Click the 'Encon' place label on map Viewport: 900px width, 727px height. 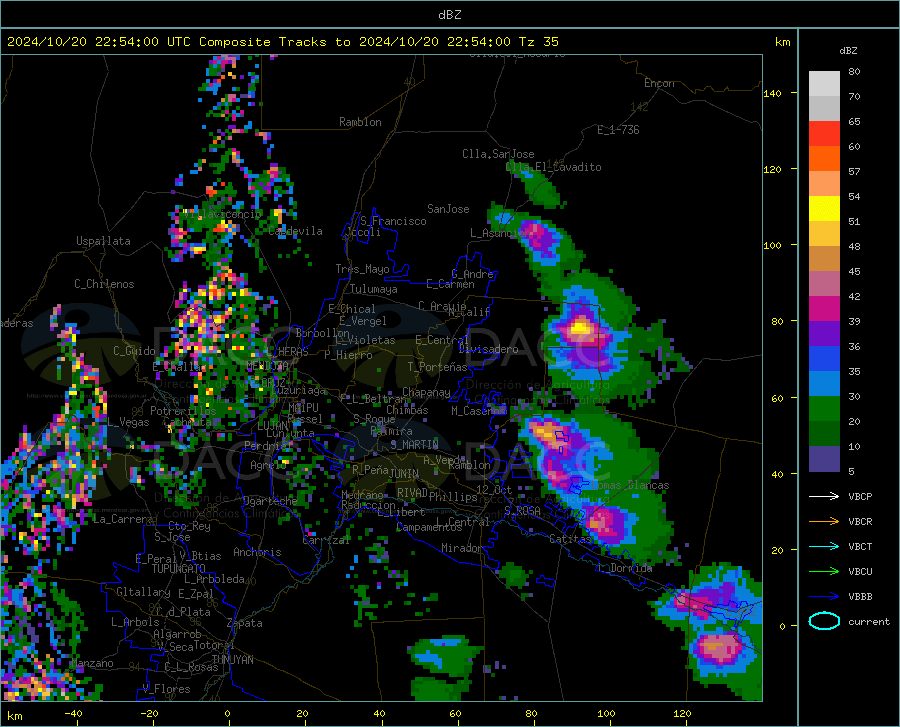click(659, 83)
